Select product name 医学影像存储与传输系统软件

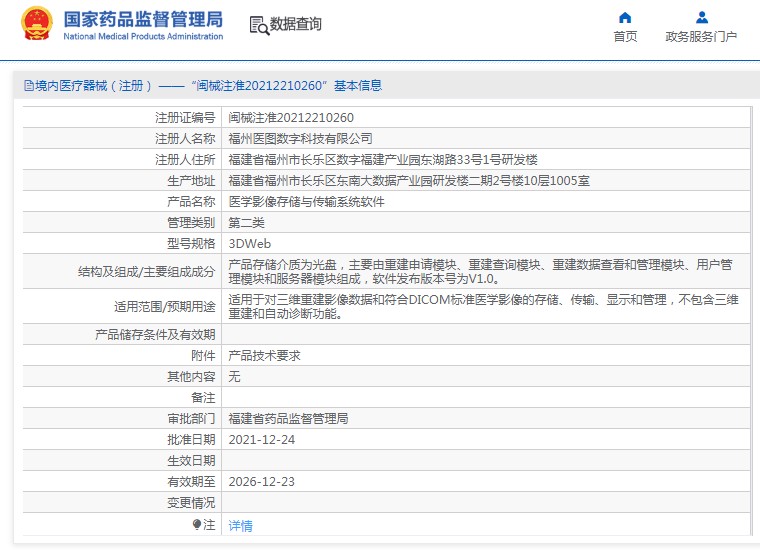(306, 202)
